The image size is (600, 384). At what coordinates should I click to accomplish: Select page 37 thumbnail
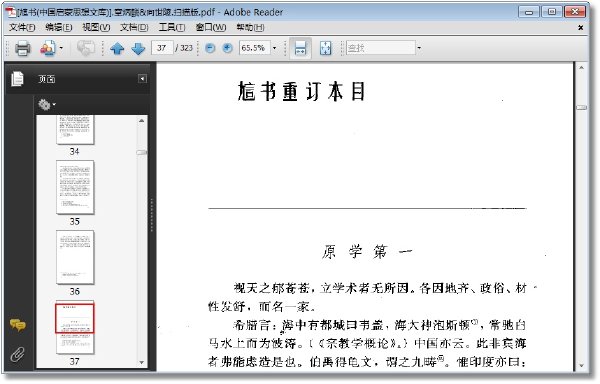click(75, 327)
